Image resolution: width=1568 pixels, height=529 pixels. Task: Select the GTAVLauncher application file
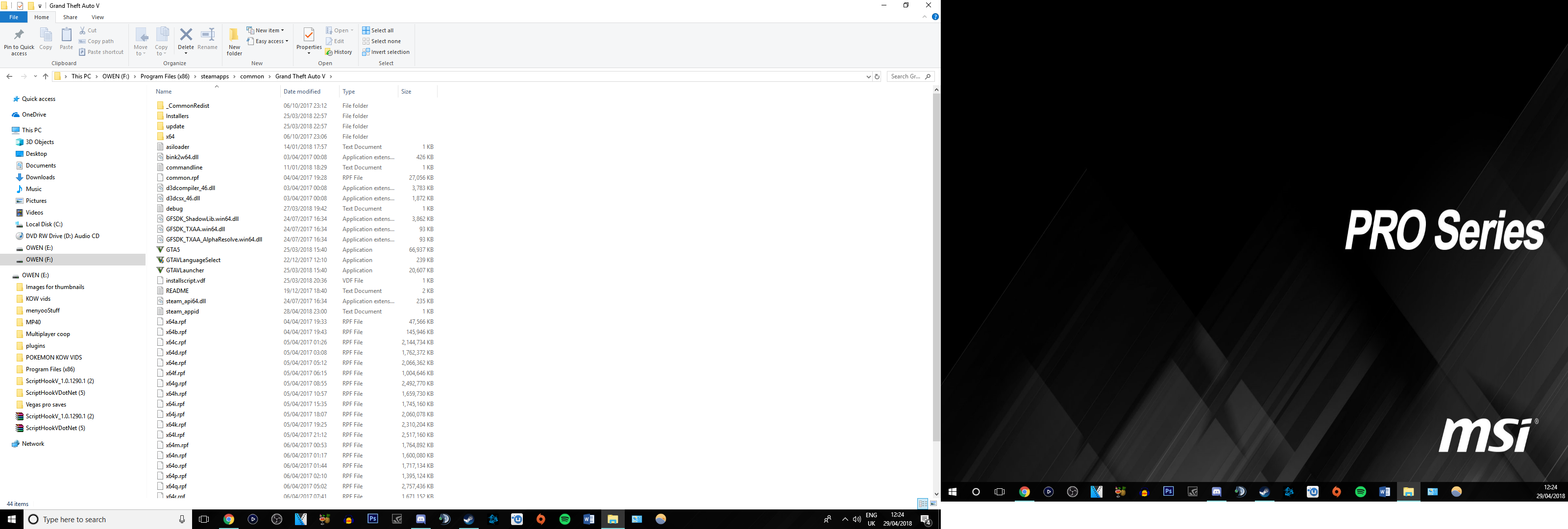pyautogui.click(x=185, y=270)
